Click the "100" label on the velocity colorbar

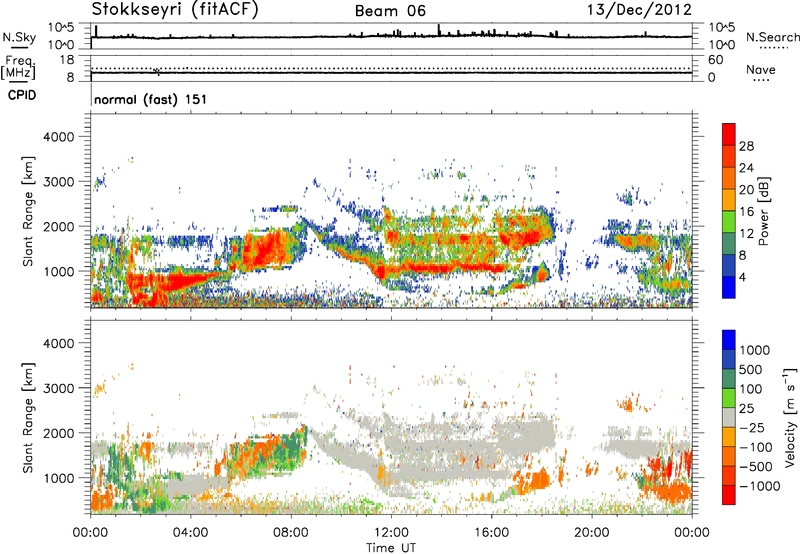(x=751, y=389)
